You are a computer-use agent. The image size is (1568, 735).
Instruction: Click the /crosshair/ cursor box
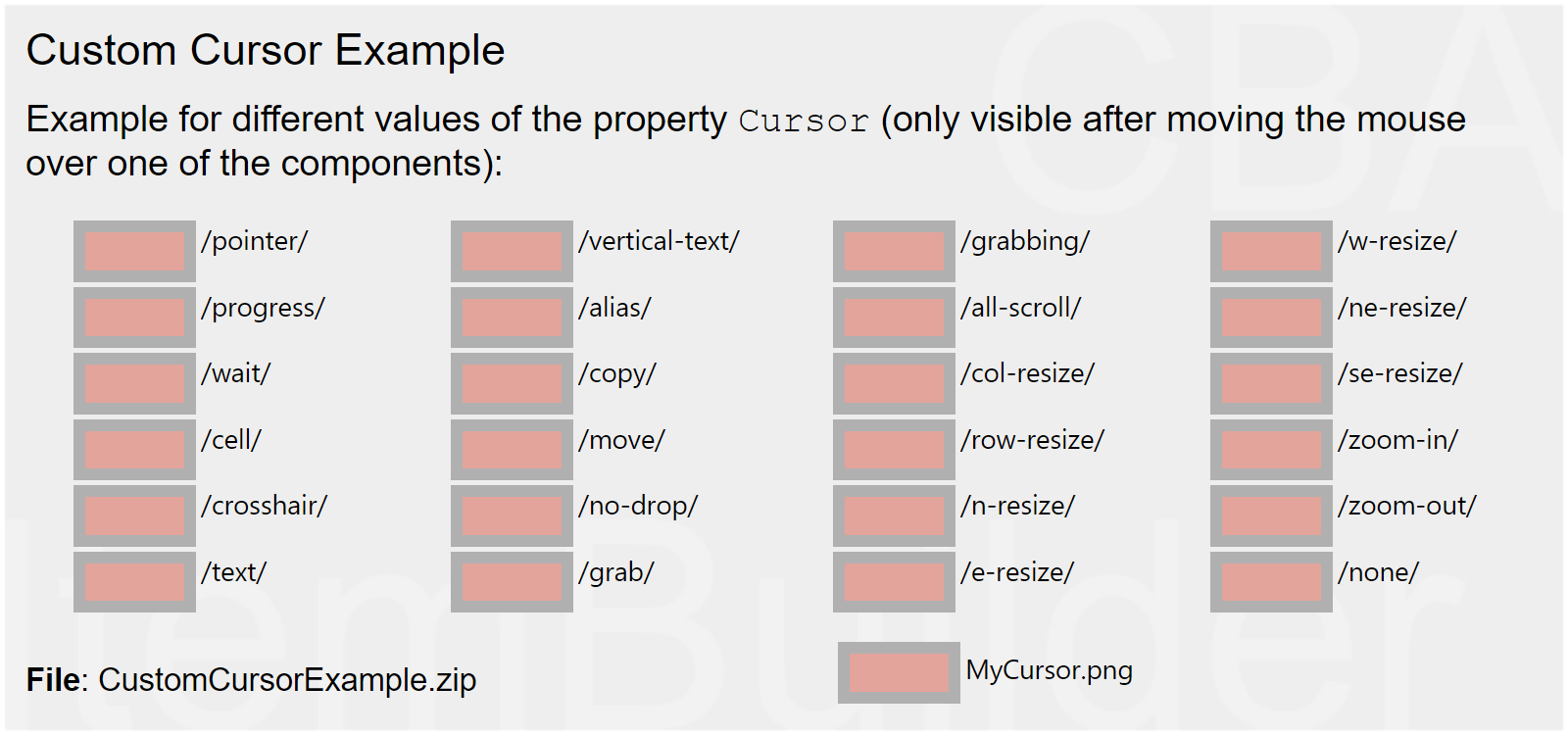coord(134,515)
